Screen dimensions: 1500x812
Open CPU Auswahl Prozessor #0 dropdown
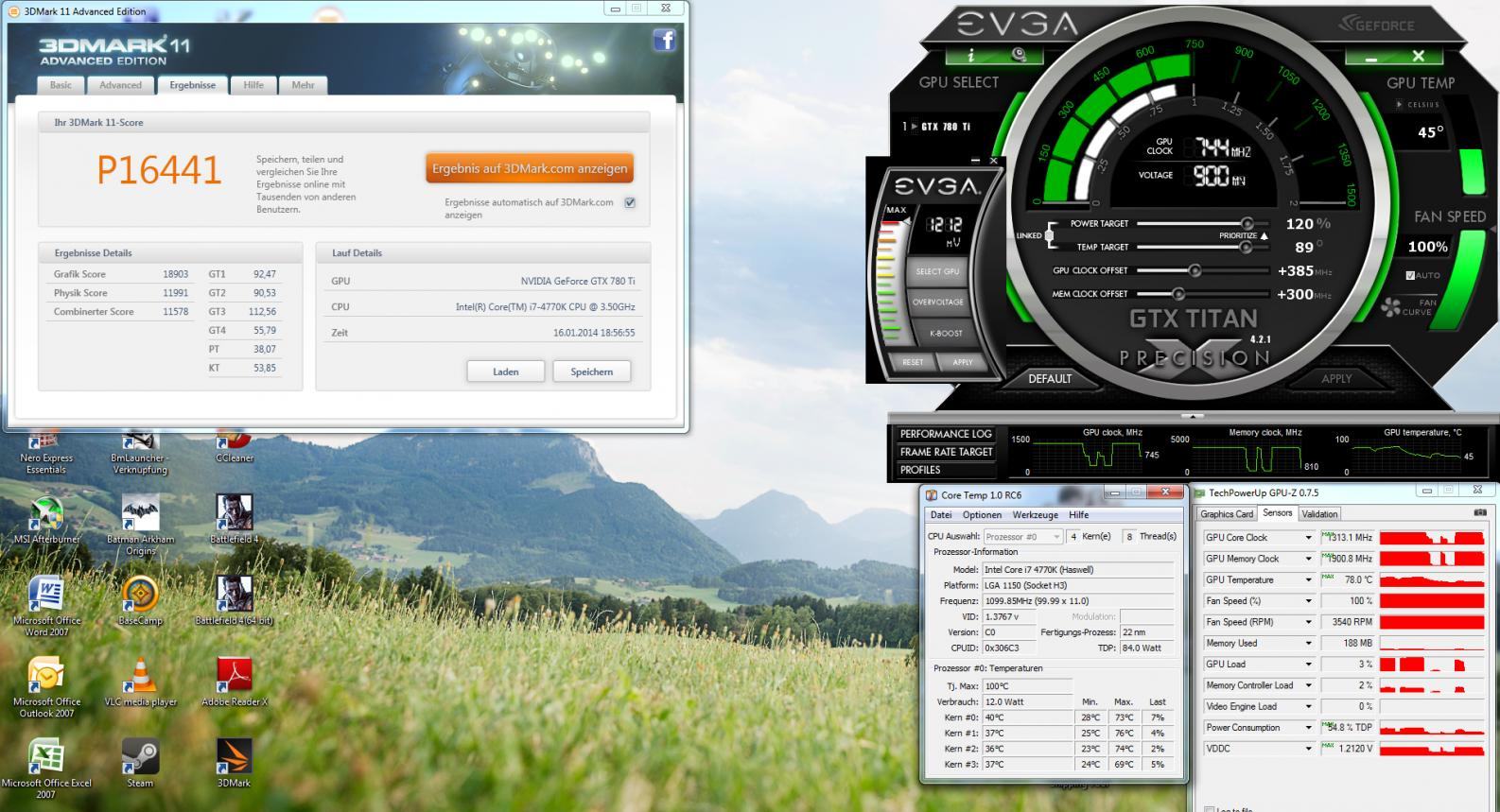point(1022,536)
